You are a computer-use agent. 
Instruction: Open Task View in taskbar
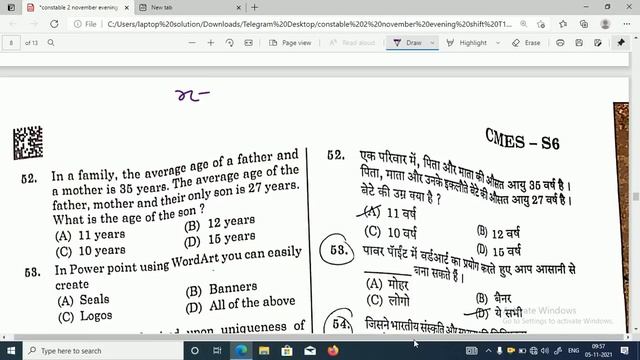(217, 351)
